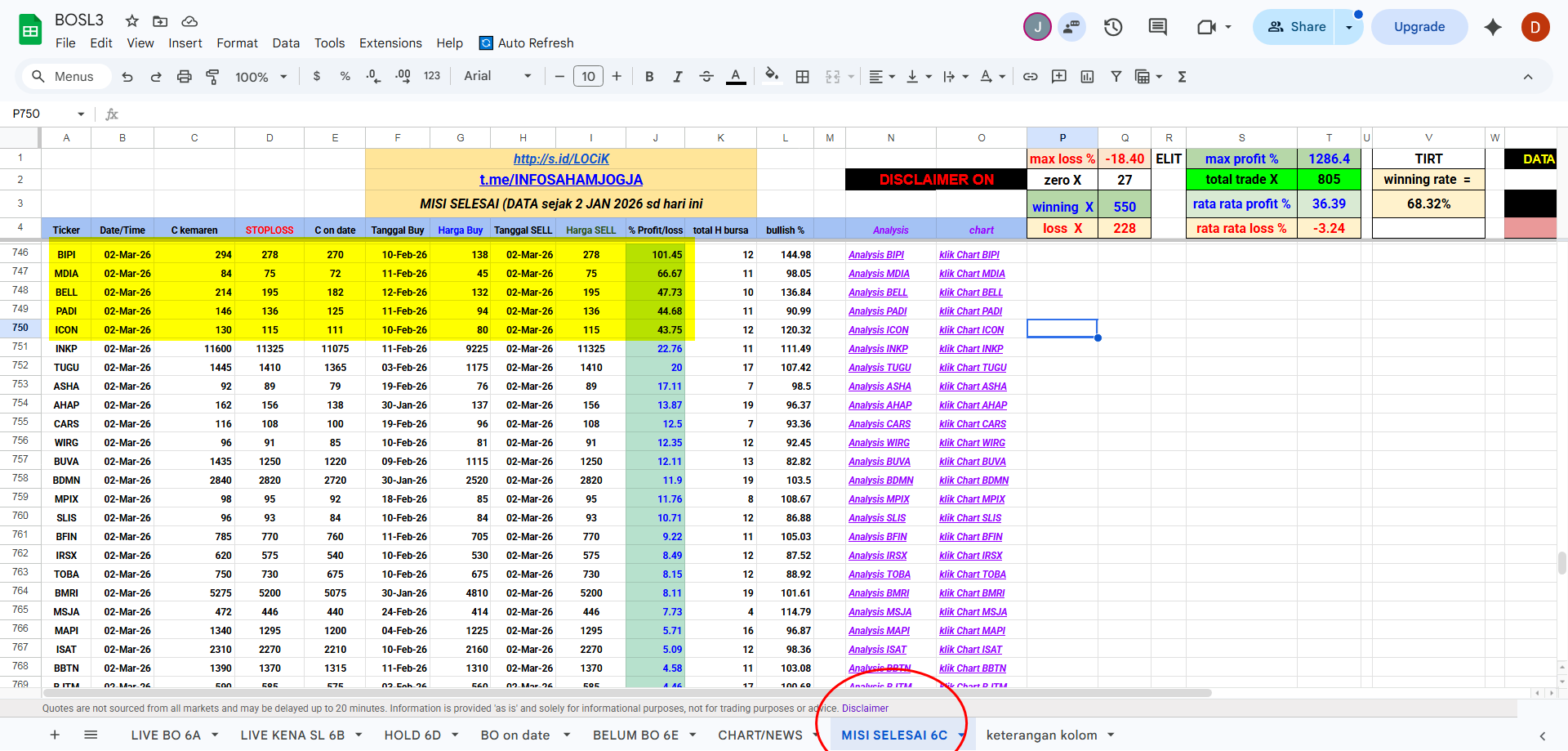Open the Extensions menu

(x=390, y=43)
